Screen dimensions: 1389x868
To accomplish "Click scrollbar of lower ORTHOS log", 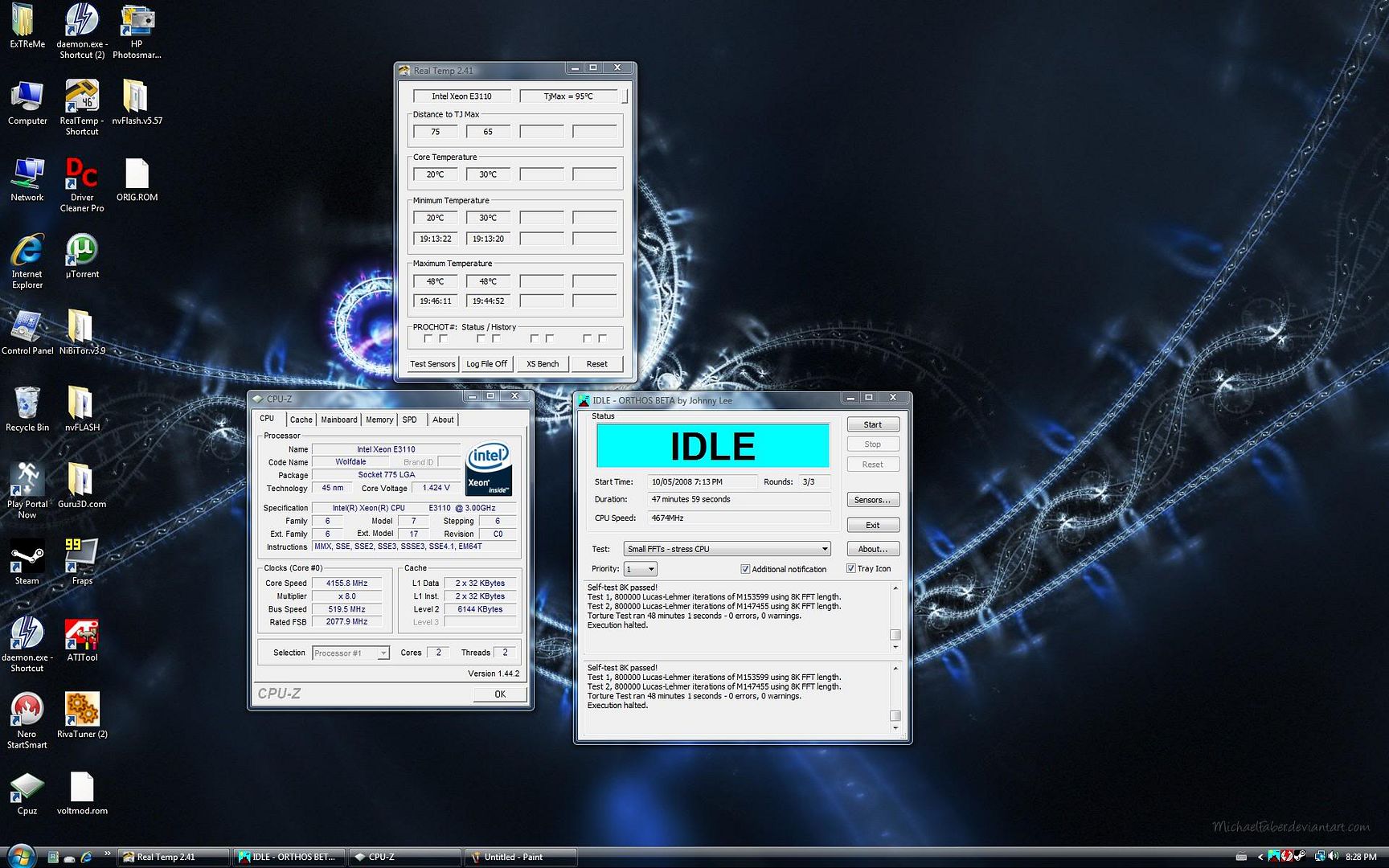I will click(895, 698).
